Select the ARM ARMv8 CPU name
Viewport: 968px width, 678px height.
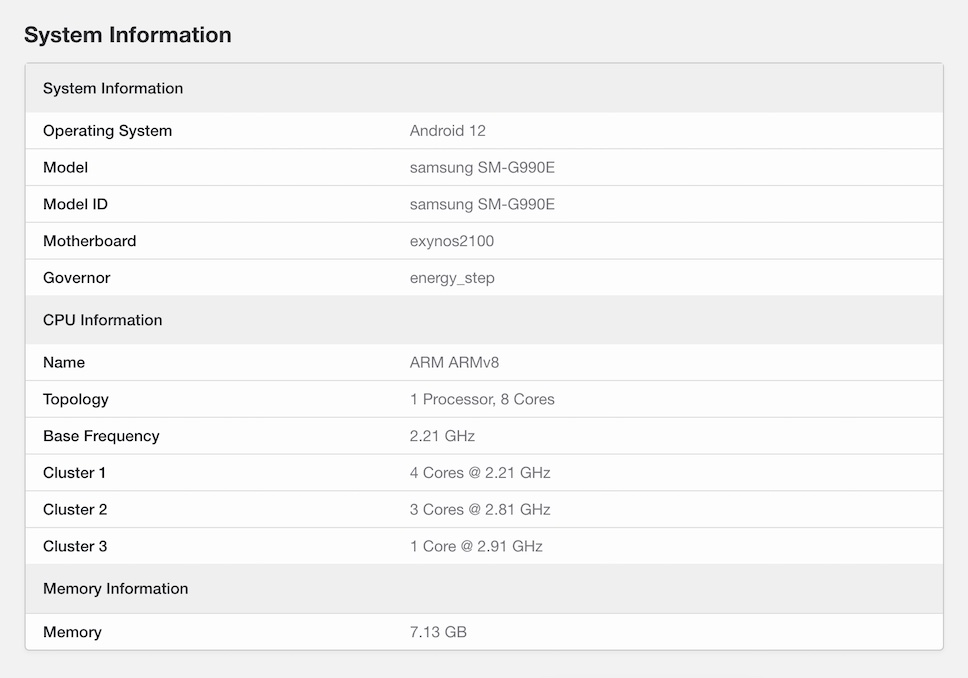point(453,362)
